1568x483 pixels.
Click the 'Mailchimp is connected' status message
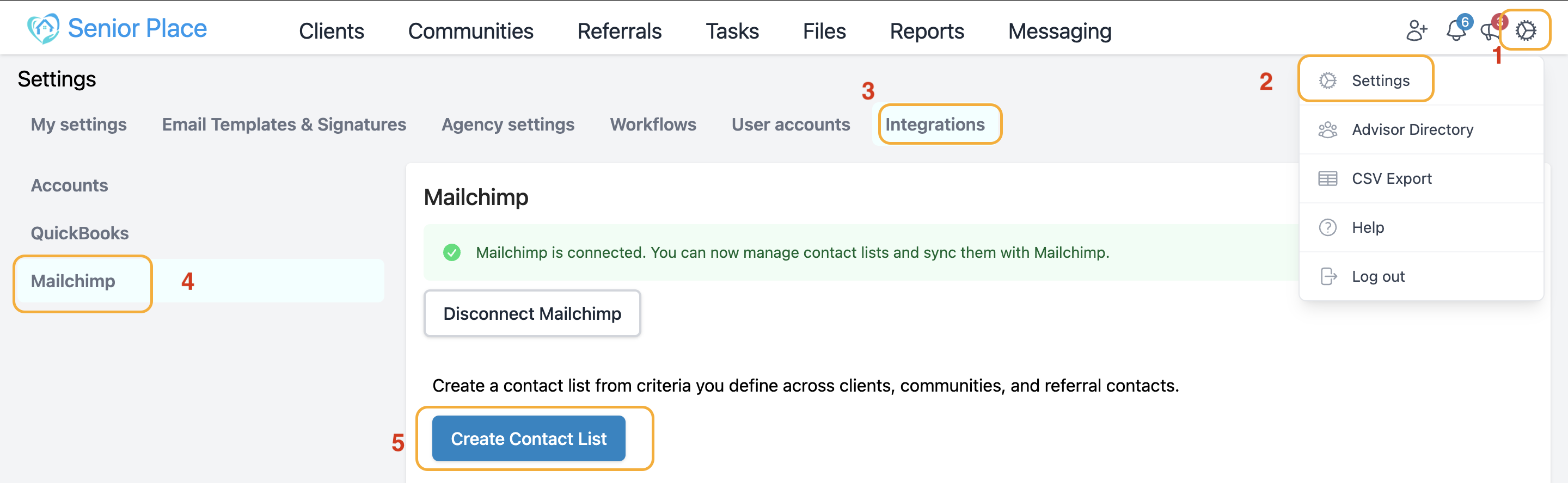pos(793,252)
